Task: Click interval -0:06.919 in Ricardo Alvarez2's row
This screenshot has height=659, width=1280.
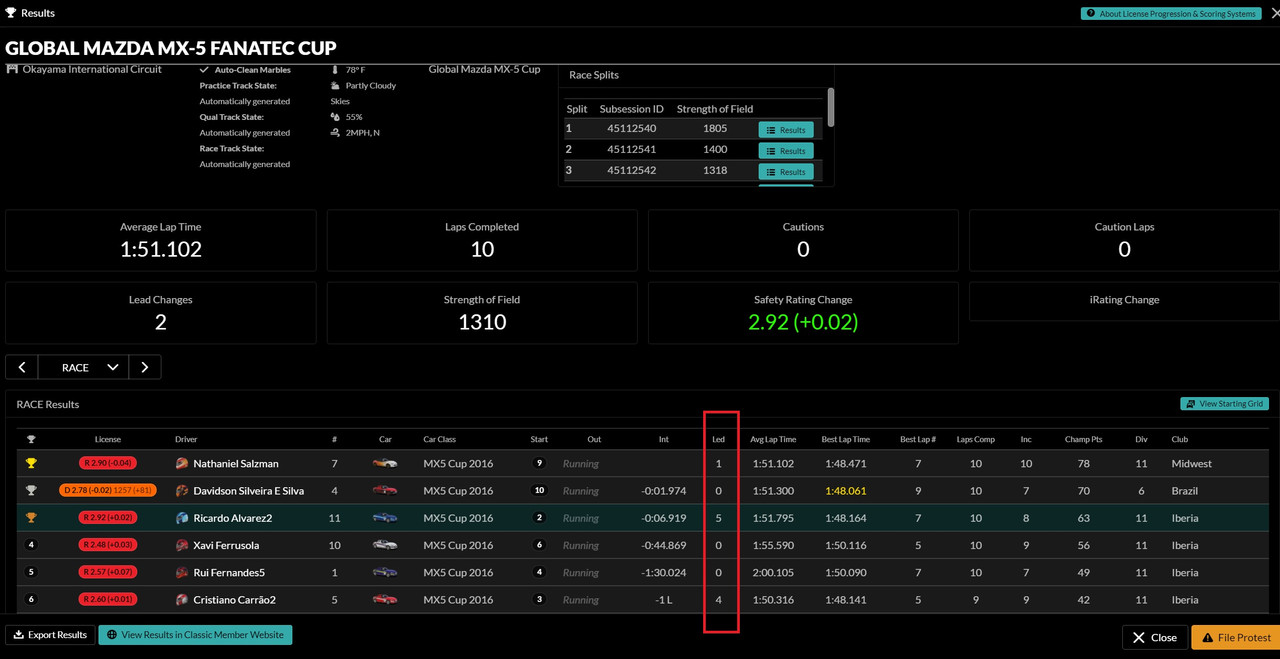Action: click(664, 518)
